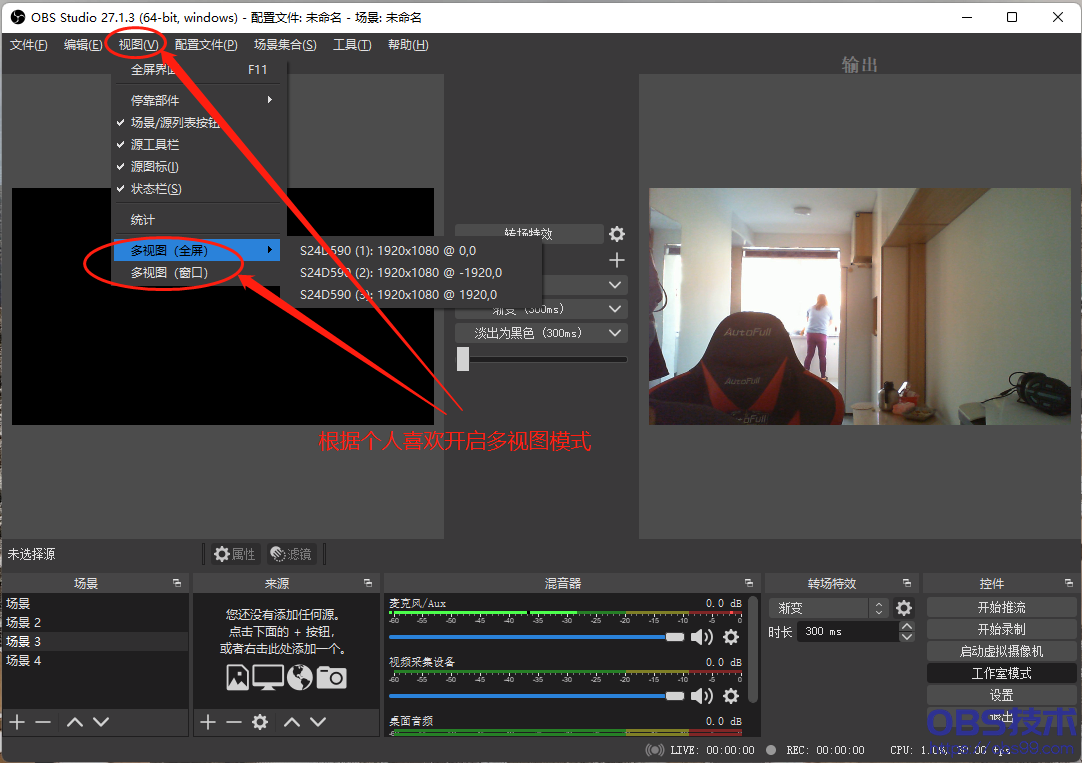
Task: Toggle 源图标(I) menu option
Action: coord(155,167)
